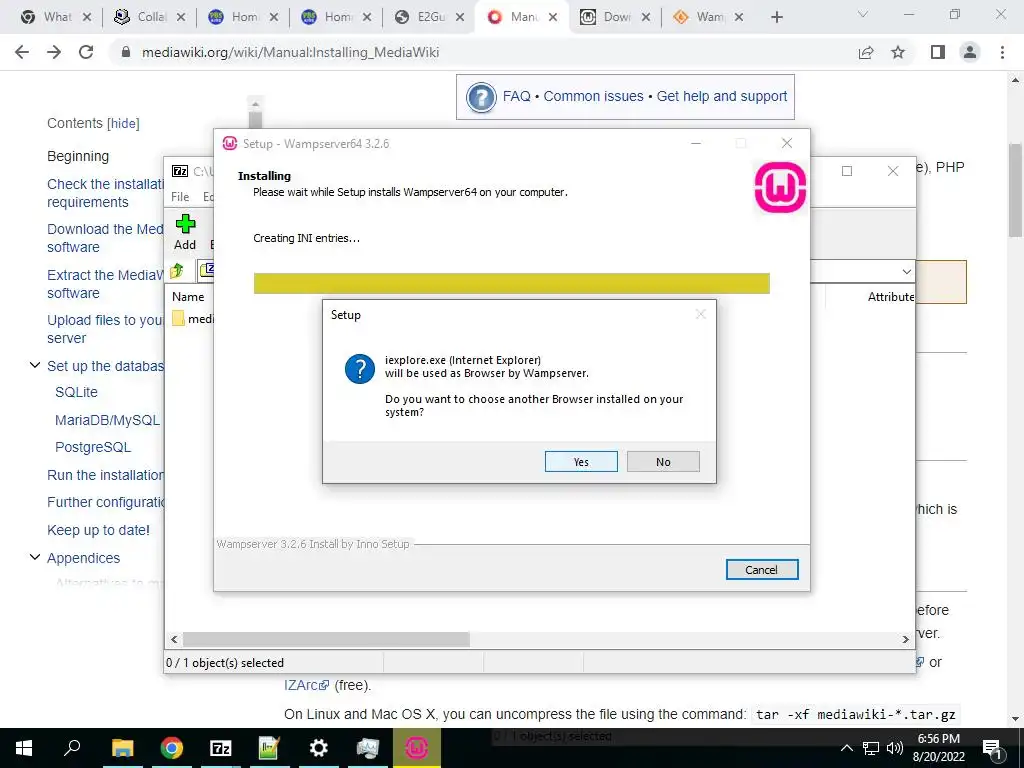1024x768 pixels.
Task: Open Chrome three-dot menu
Action: tap(1002, 52)
